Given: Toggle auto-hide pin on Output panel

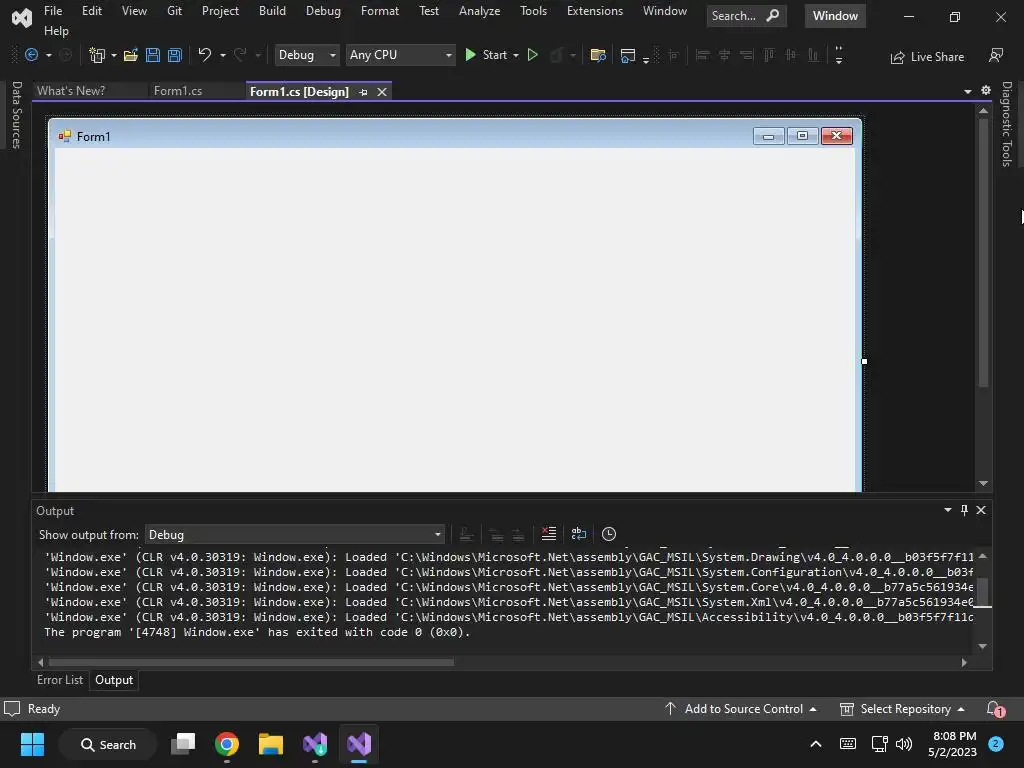Looking at the screenshot, I should click(x=965, y=510).
